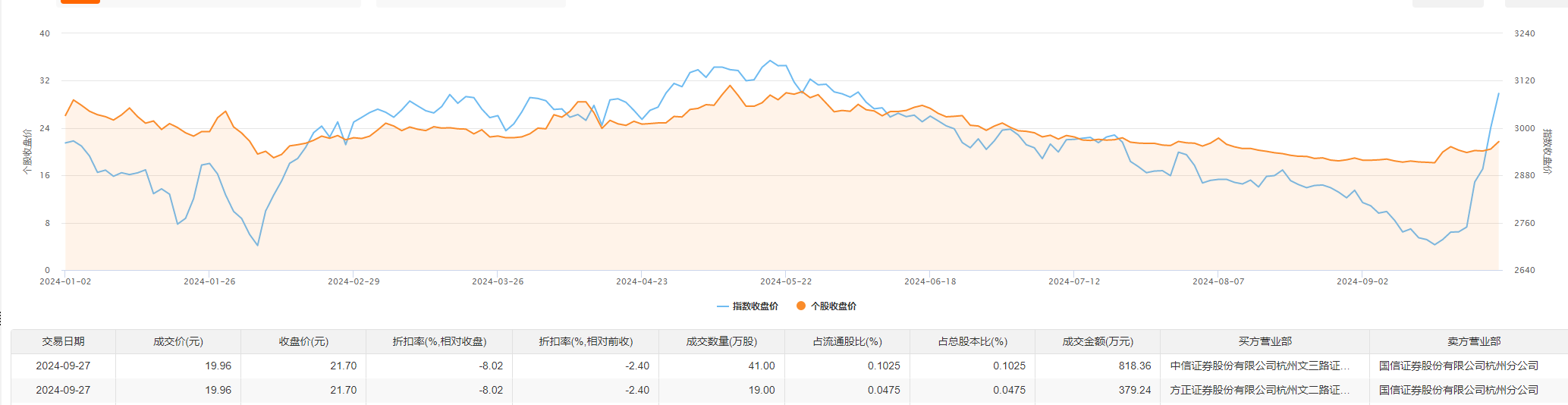This screenshot has height=405, width=1568.
Task: Click the 国信证券 seller in the first row
Action: tap(1458, 366)
